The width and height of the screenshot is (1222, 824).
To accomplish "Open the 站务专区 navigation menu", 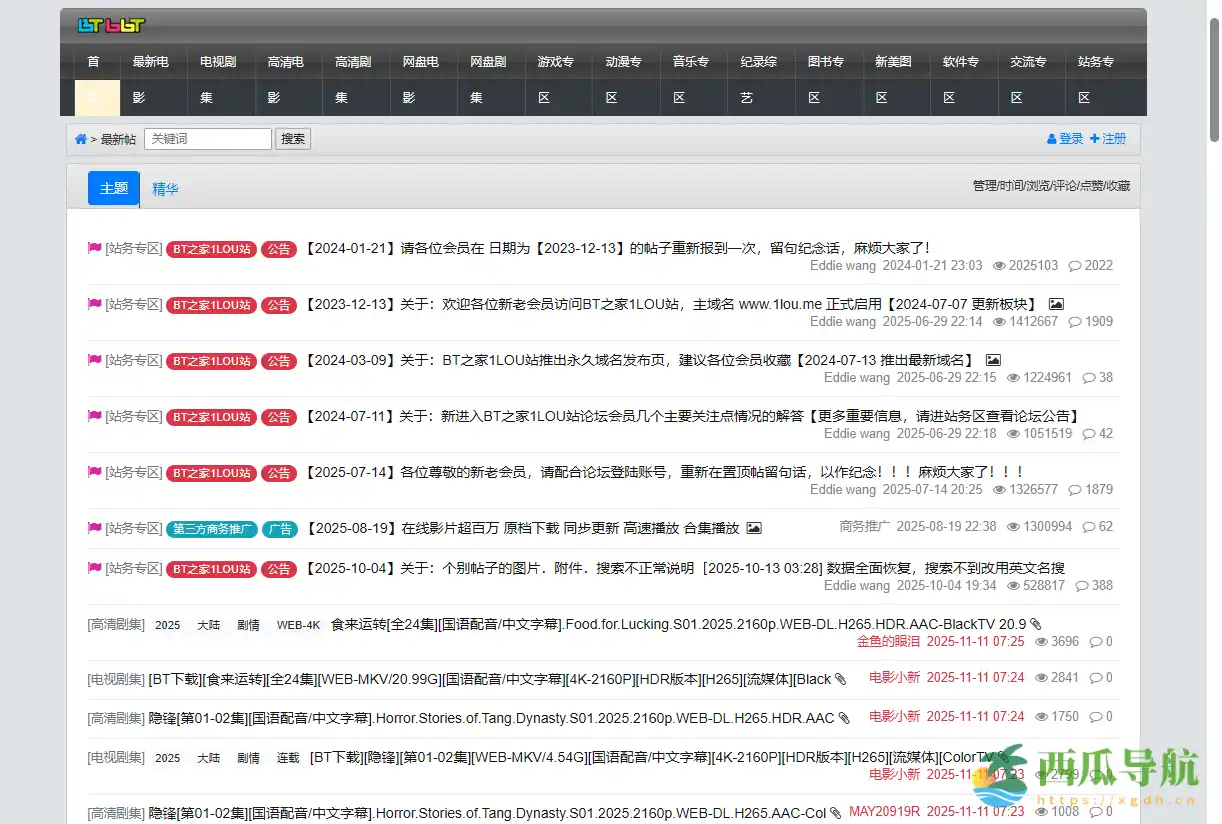I will [1094, 80].
